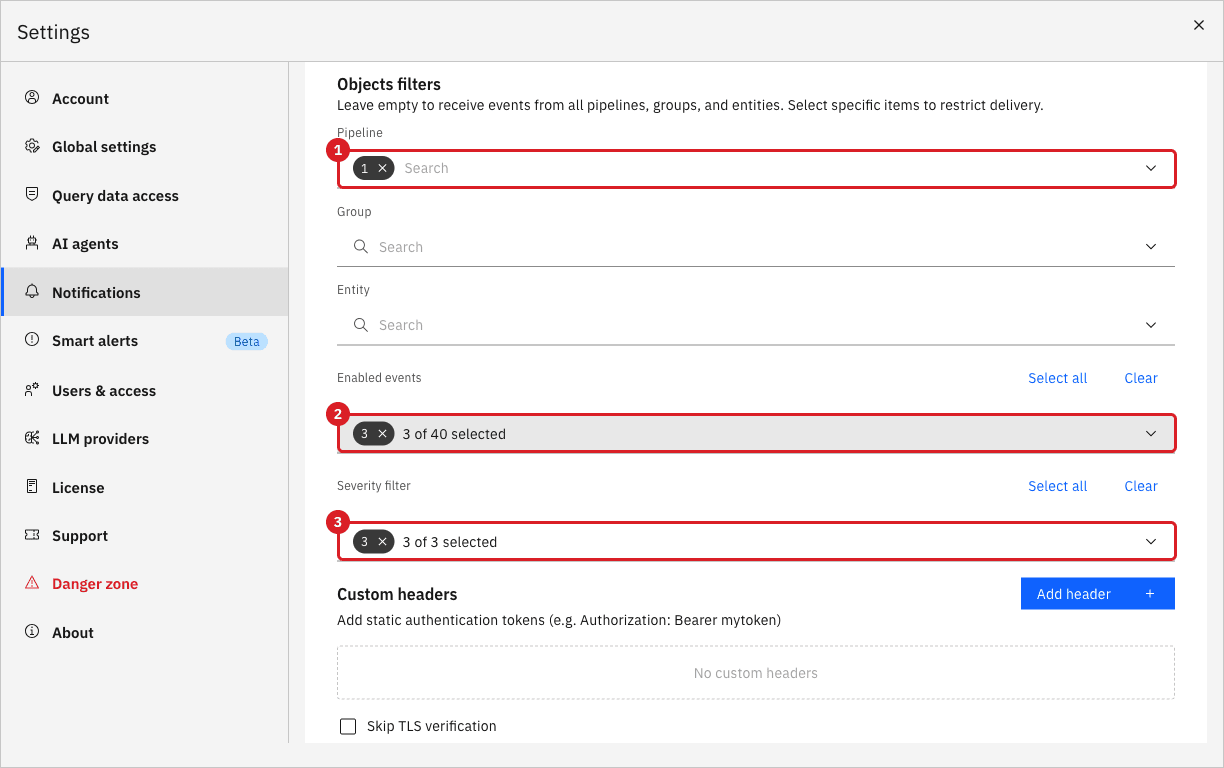
Task: Expand the Group dropdown chevron
Action: coord(1151,247)
